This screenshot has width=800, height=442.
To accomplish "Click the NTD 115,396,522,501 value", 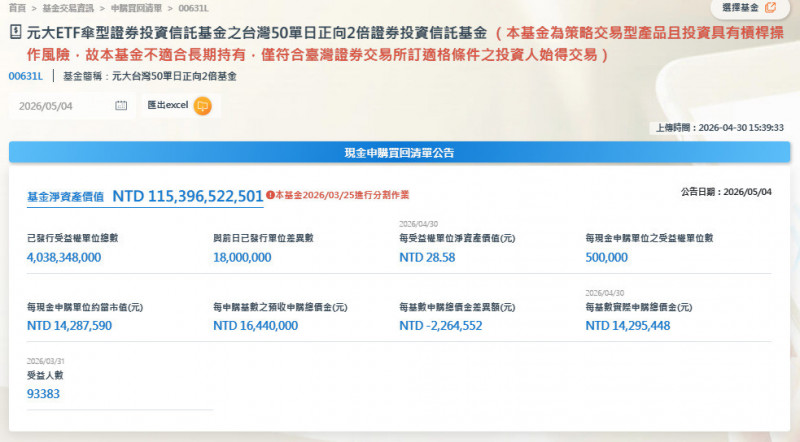I will [x=188, y=196].
